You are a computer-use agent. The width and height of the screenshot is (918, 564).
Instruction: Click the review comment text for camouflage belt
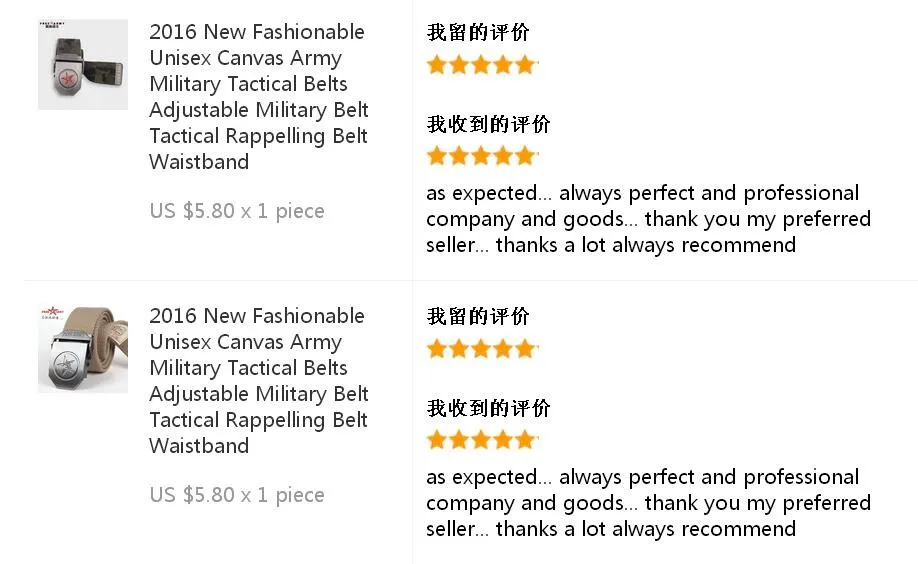pyautogui.click(x=648, y=219)
